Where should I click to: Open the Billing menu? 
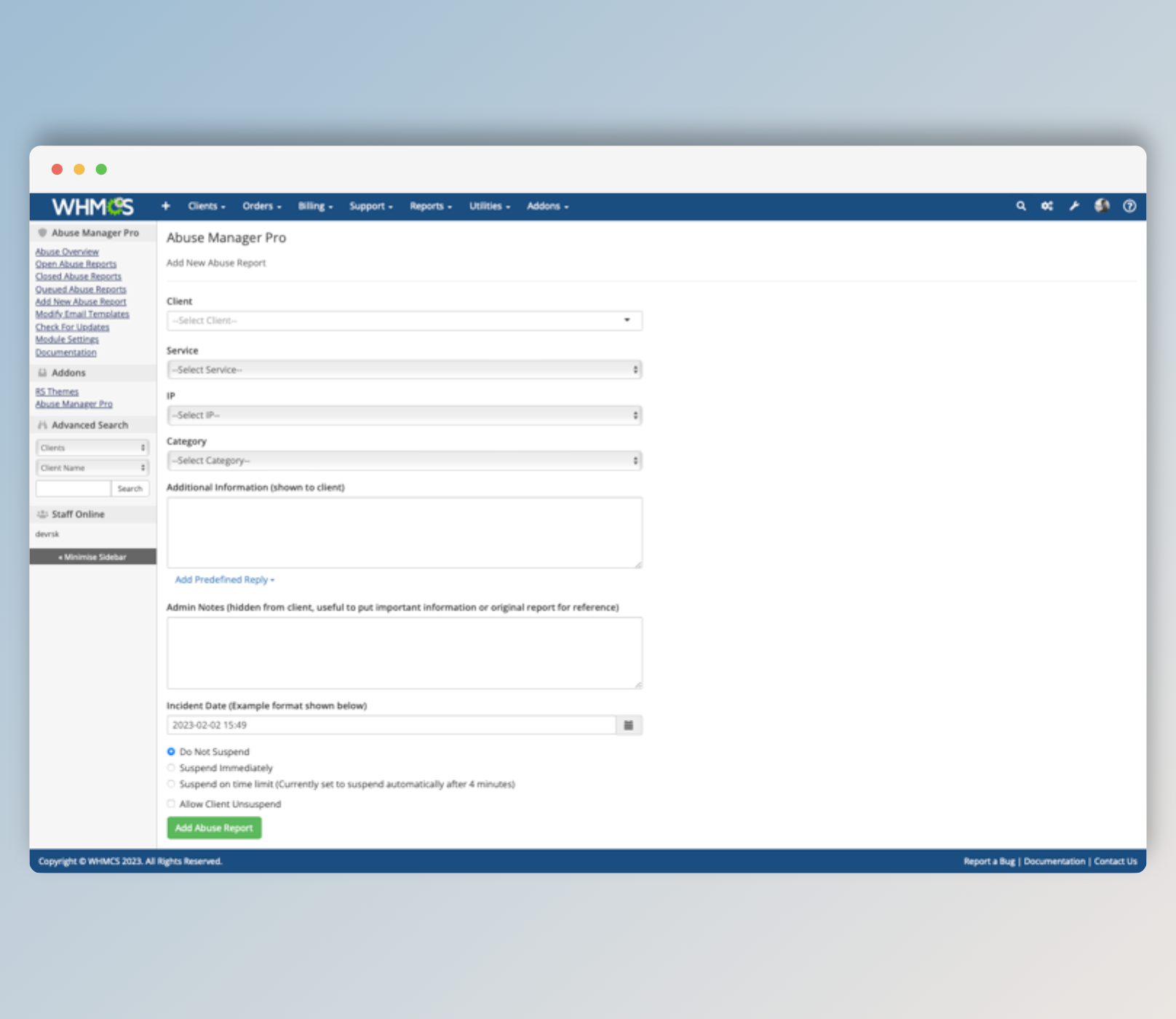315,206
